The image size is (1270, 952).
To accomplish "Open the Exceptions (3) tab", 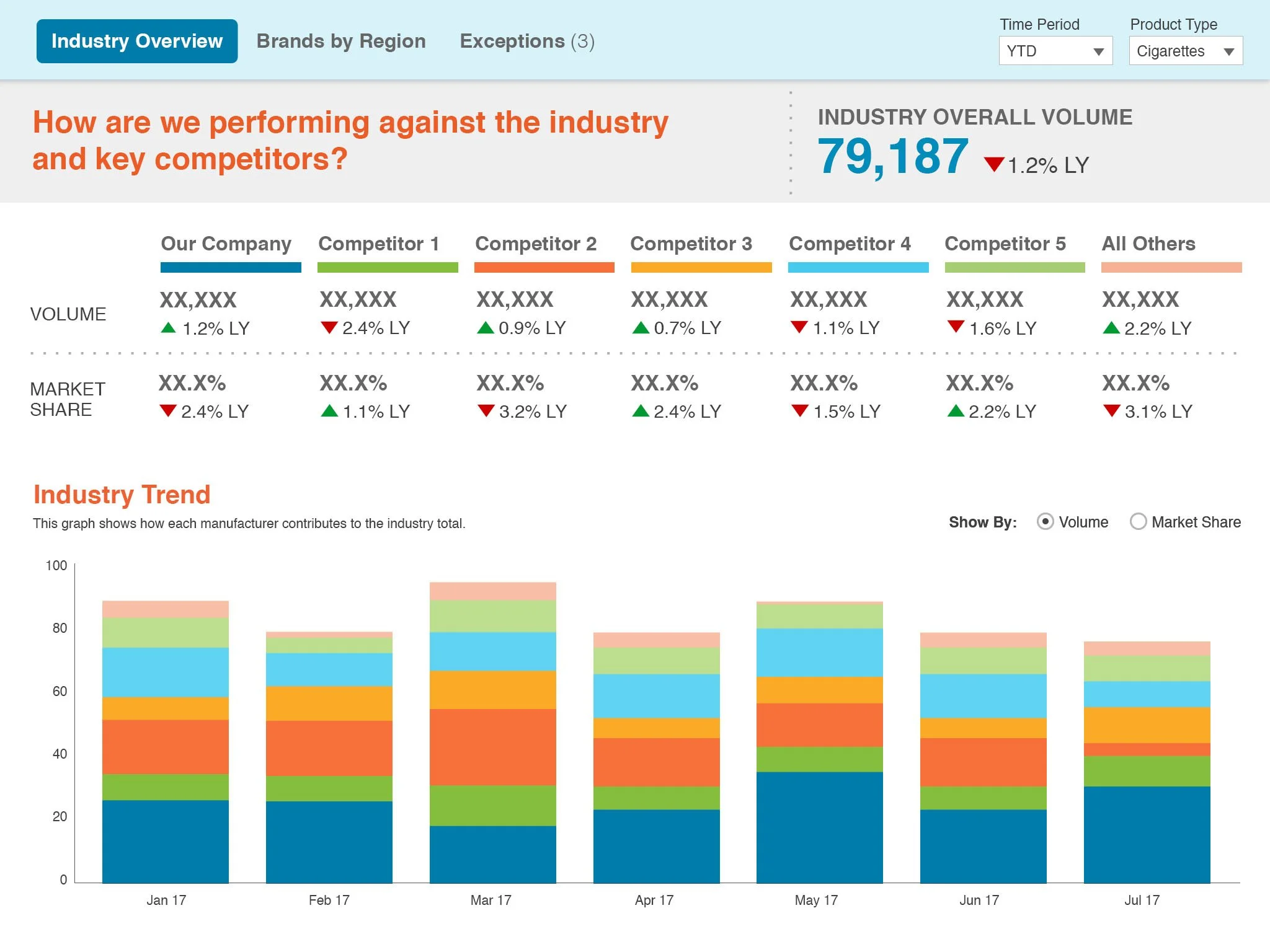I will [526, 41].
